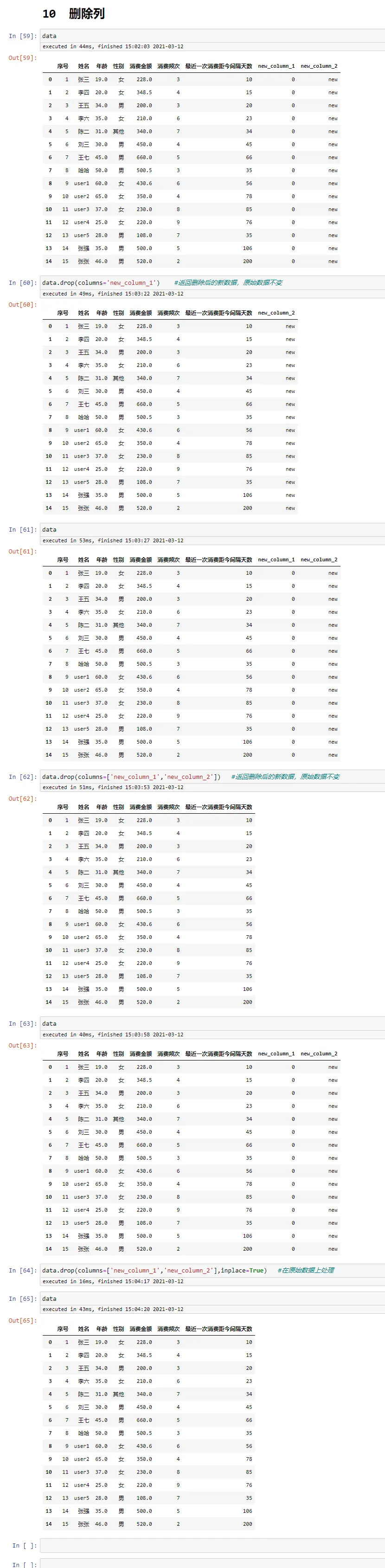
Task: Click 姓名 column header in Out[62] table
Action: pyautogui.click(x=83, y=807)
